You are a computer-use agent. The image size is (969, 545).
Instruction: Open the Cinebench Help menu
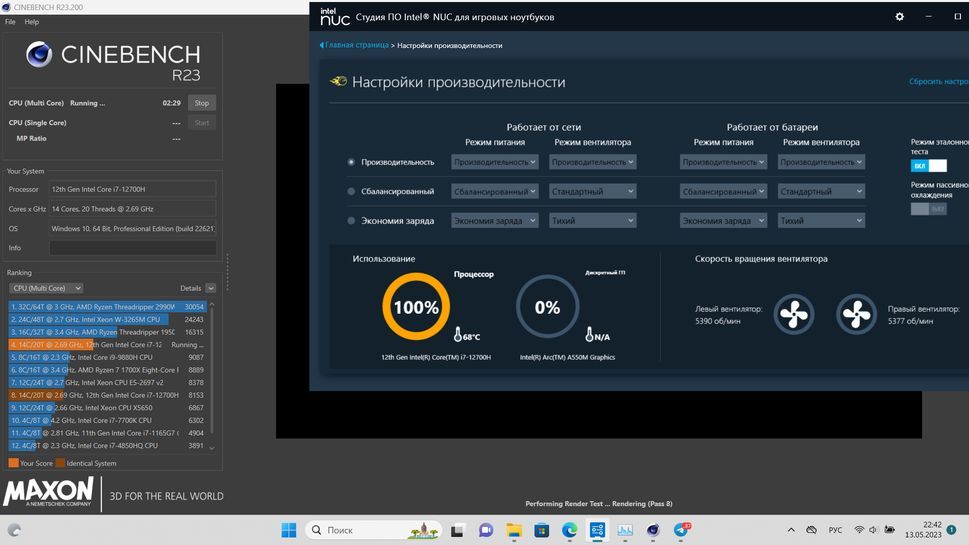31,22
